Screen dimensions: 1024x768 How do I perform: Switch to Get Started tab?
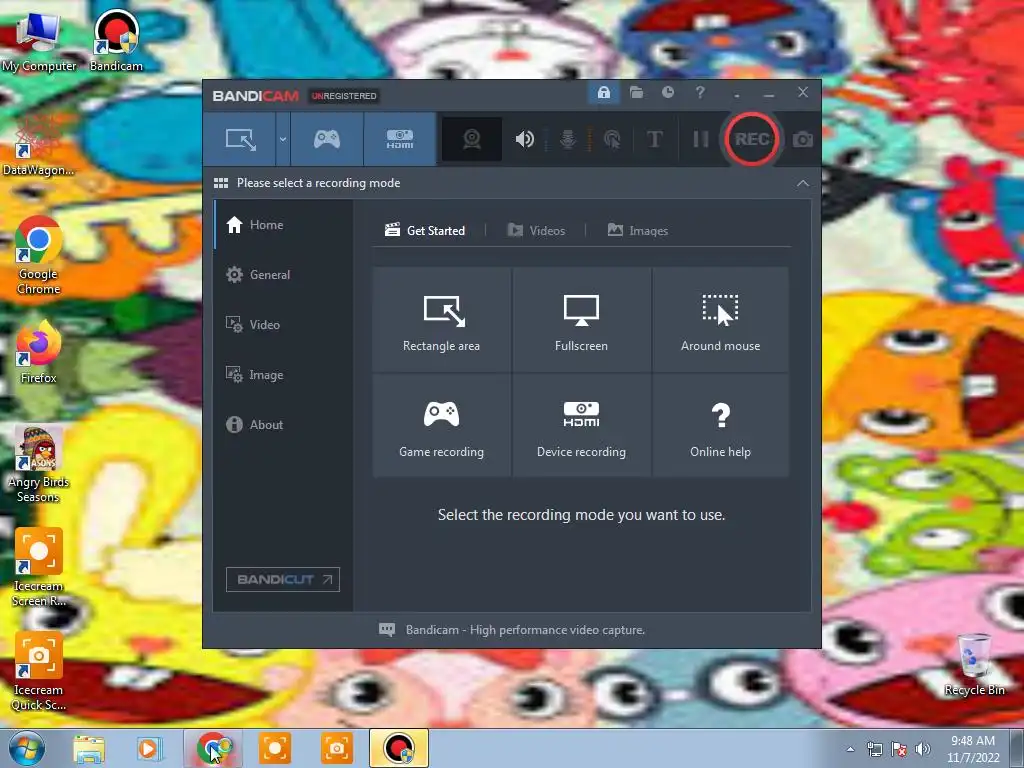(x=425, y=231)
